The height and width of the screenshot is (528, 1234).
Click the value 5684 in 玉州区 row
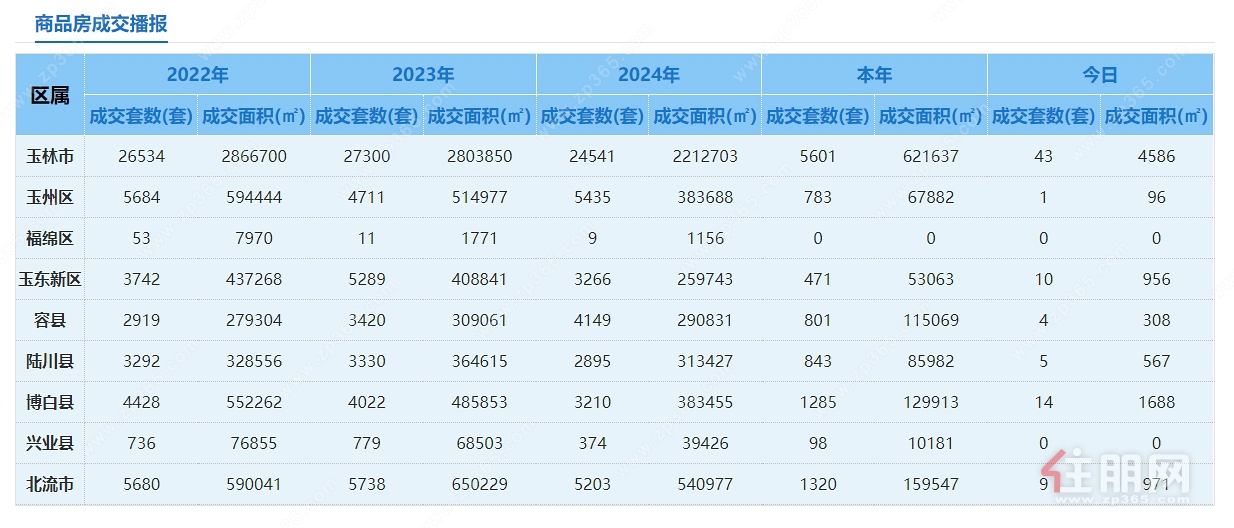pos(141,197)
